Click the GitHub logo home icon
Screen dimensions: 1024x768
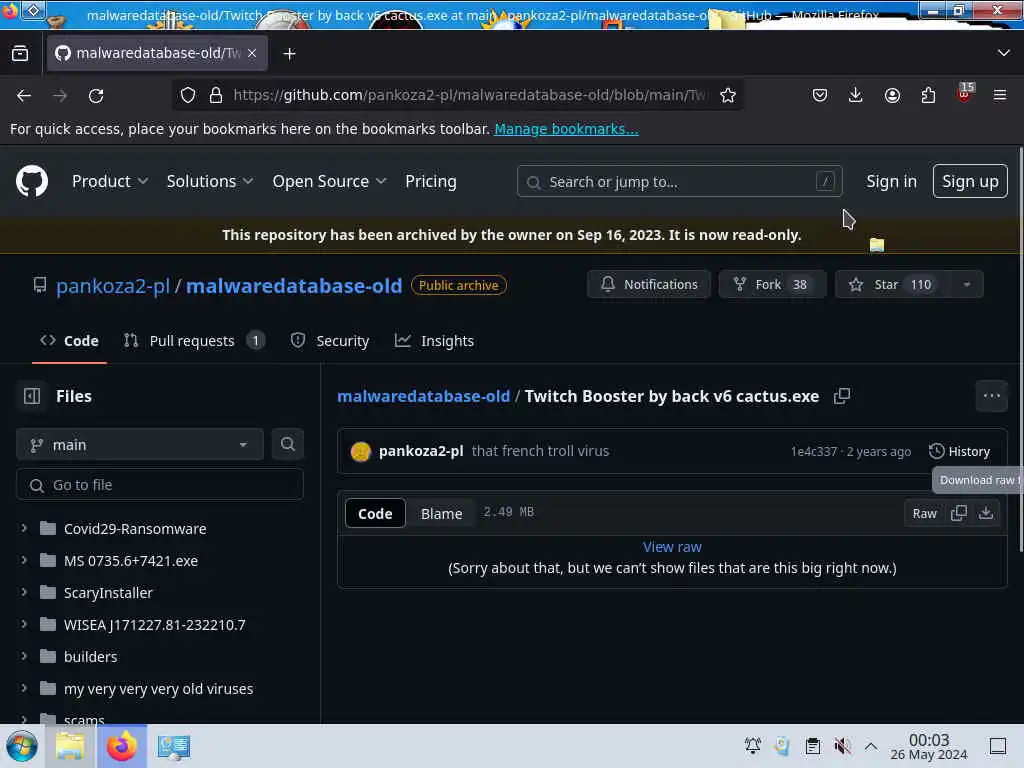pyautogui.click(x=32, y=181)
